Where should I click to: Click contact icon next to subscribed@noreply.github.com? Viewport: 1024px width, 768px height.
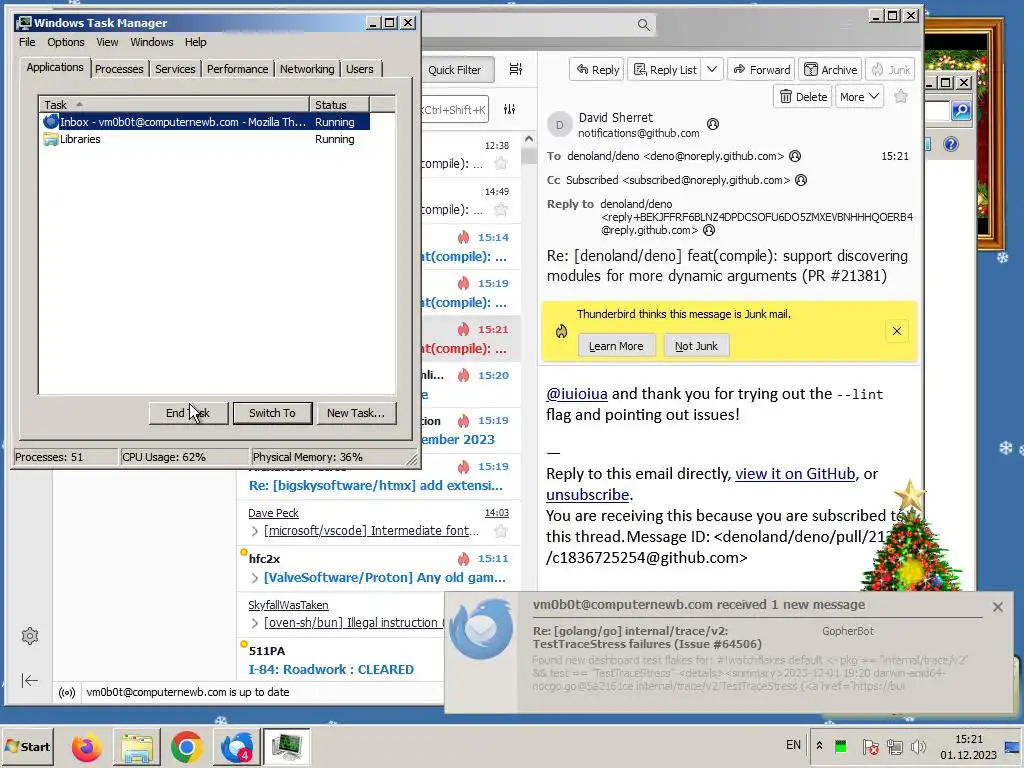(801, 180)
